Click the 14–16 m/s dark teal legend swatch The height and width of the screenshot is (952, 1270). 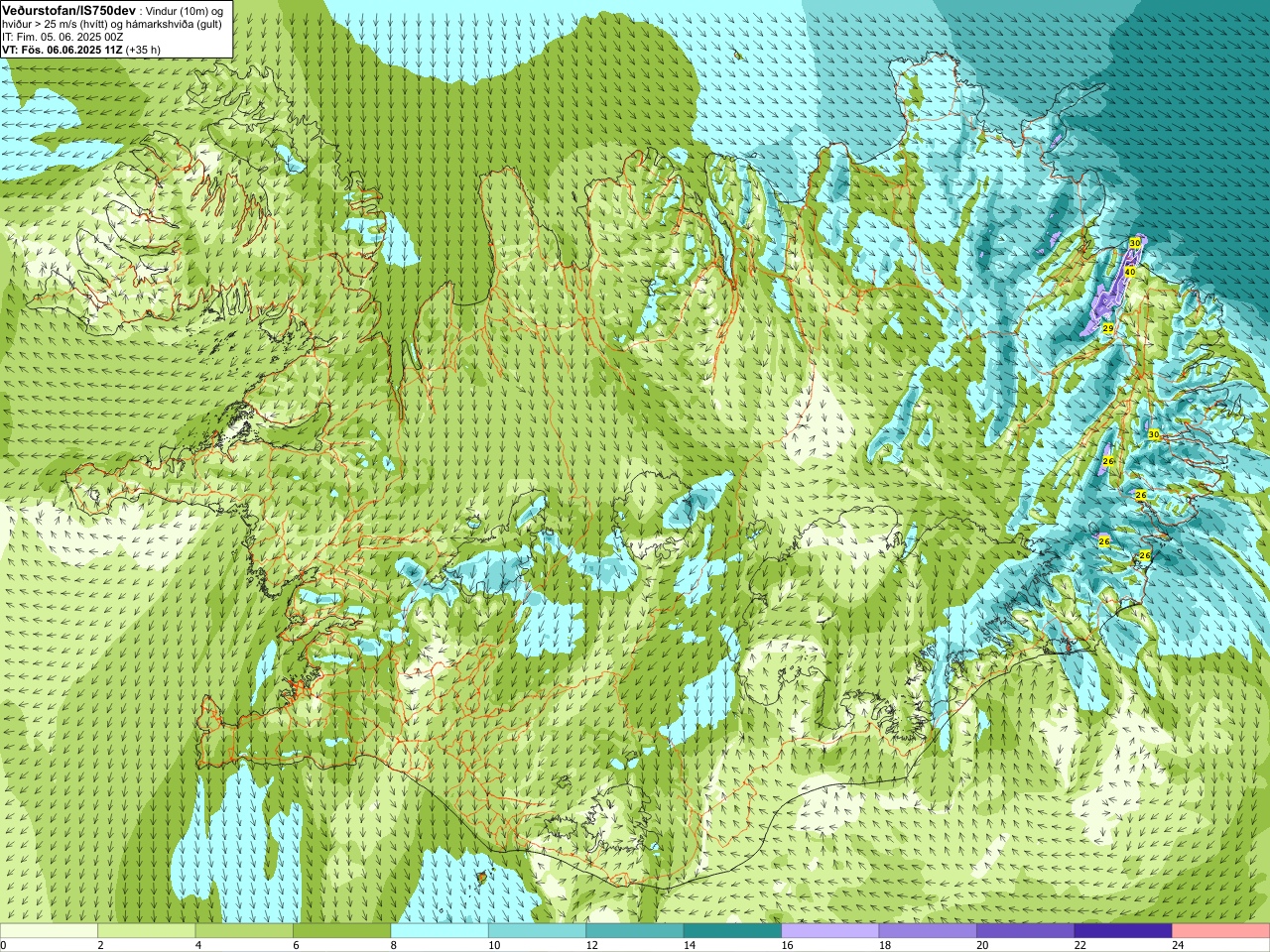732,931
